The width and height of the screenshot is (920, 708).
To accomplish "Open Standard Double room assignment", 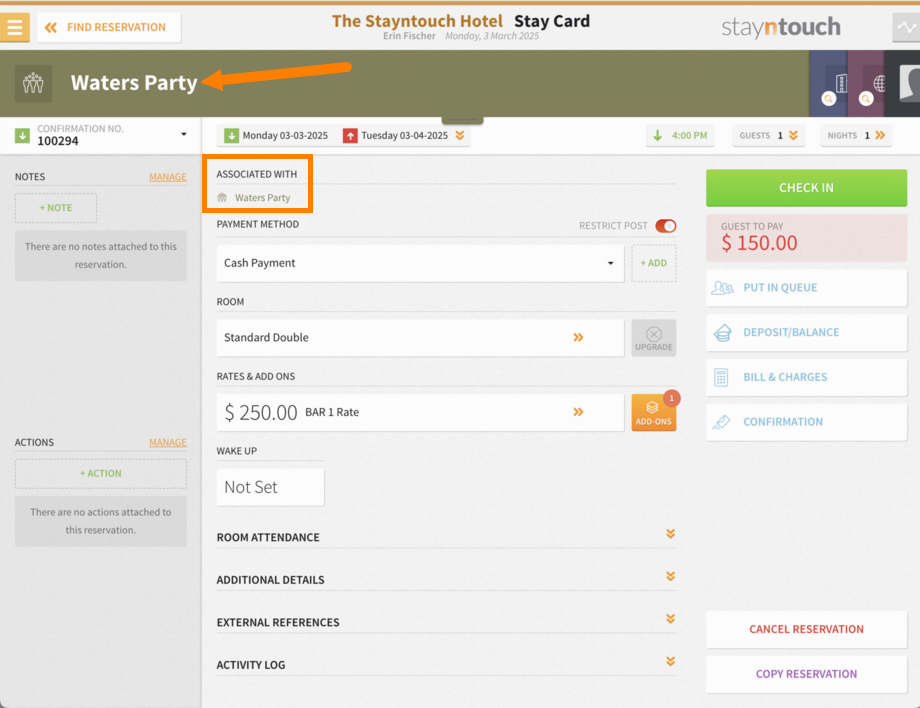I will (420, 338).
